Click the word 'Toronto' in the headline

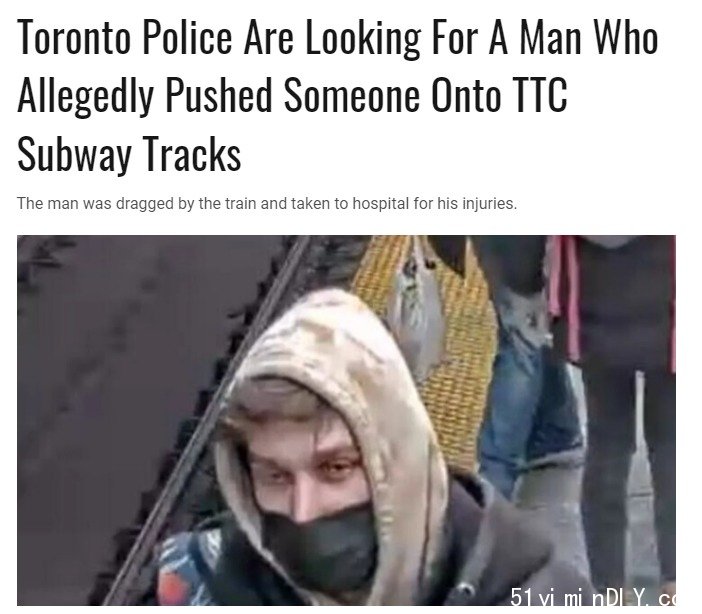(74, 38)
